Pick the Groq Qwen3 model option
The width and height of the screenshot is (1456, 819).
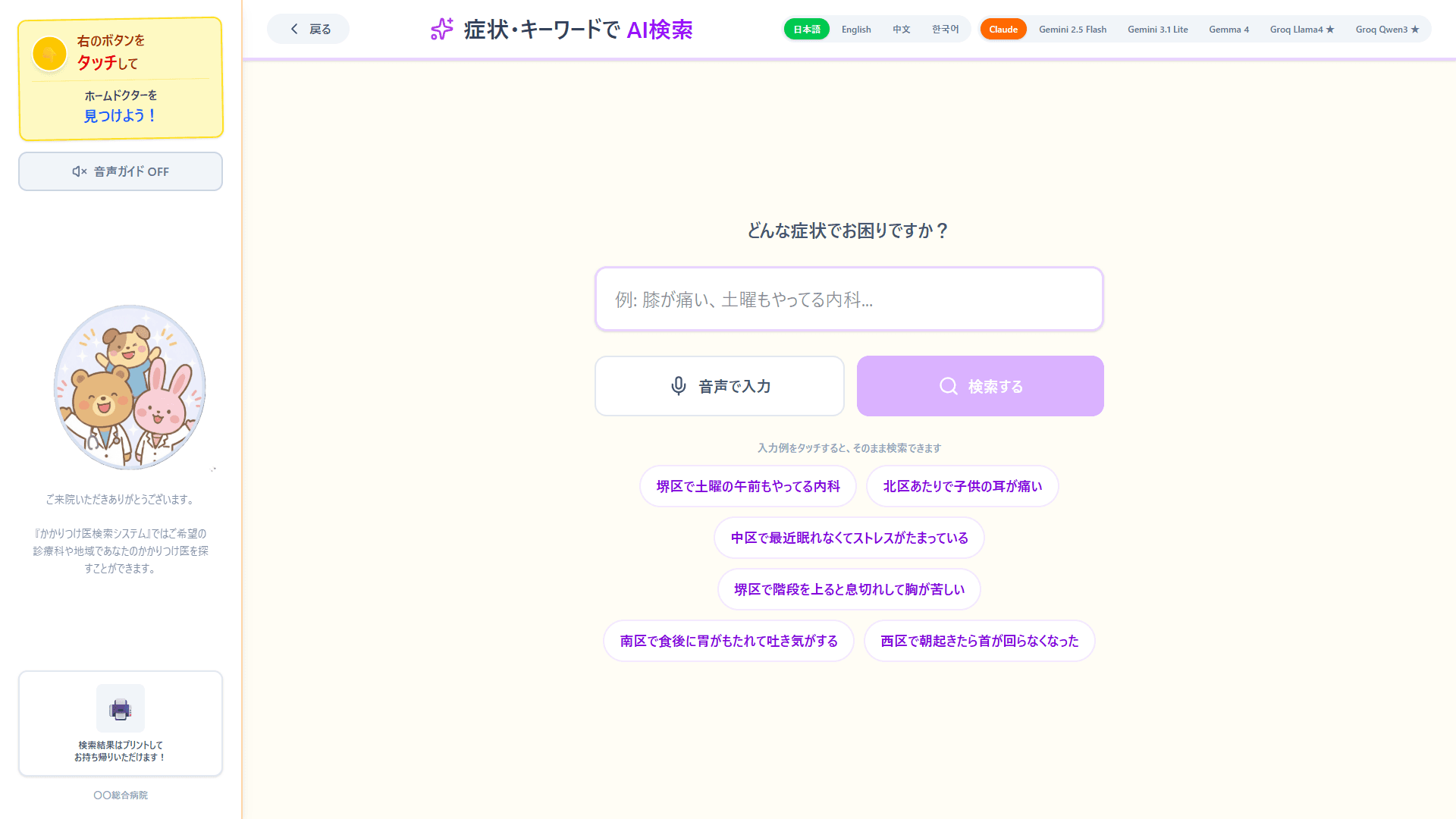pos(1388,29)
